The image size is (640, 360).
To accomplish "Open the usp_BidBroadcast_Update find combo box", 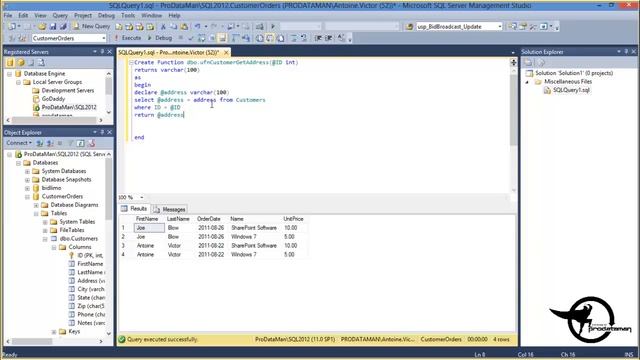I will tap(459, 27).
